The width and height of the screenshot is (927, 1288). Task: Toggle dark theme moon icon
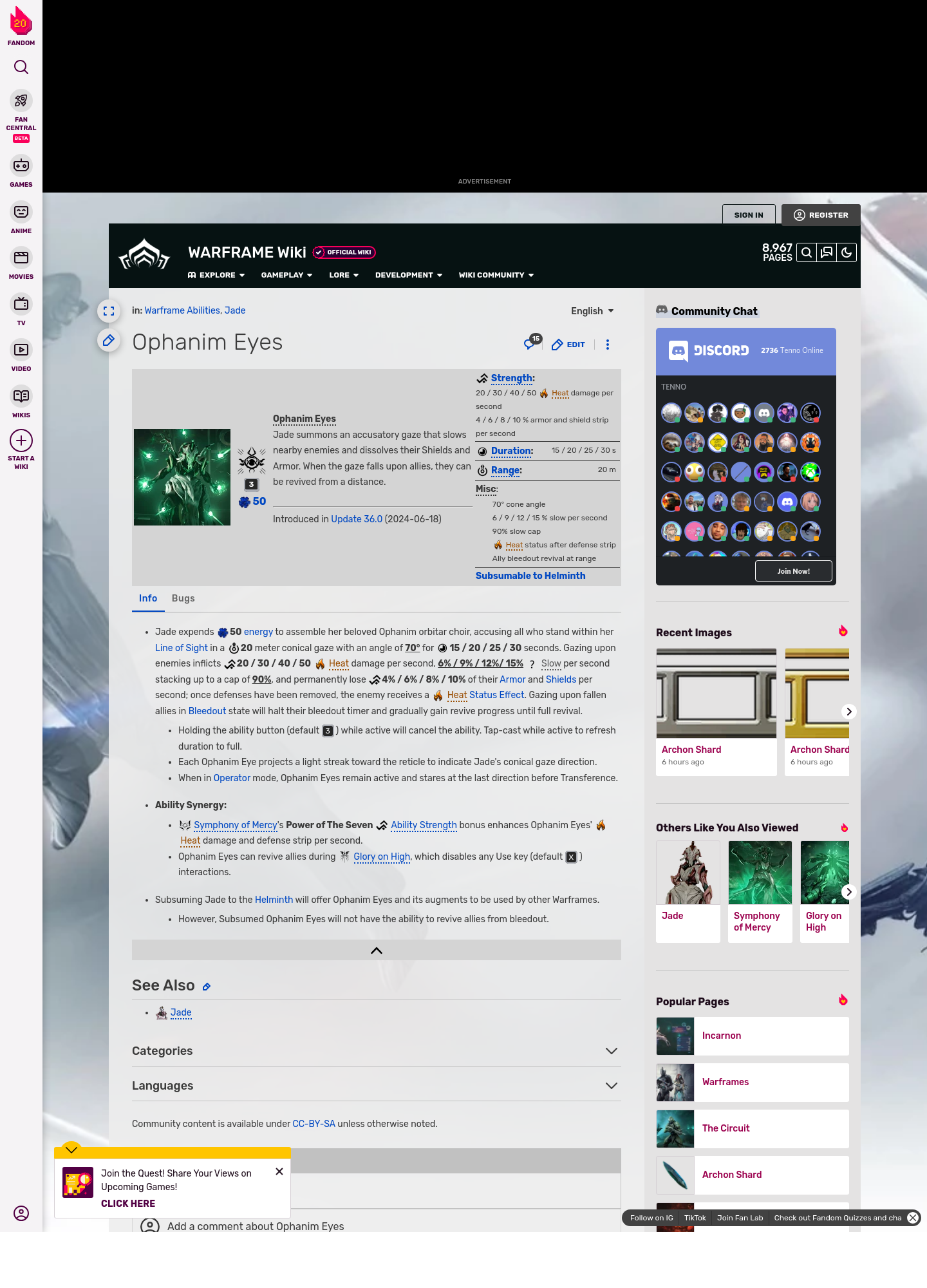point(847,252)
